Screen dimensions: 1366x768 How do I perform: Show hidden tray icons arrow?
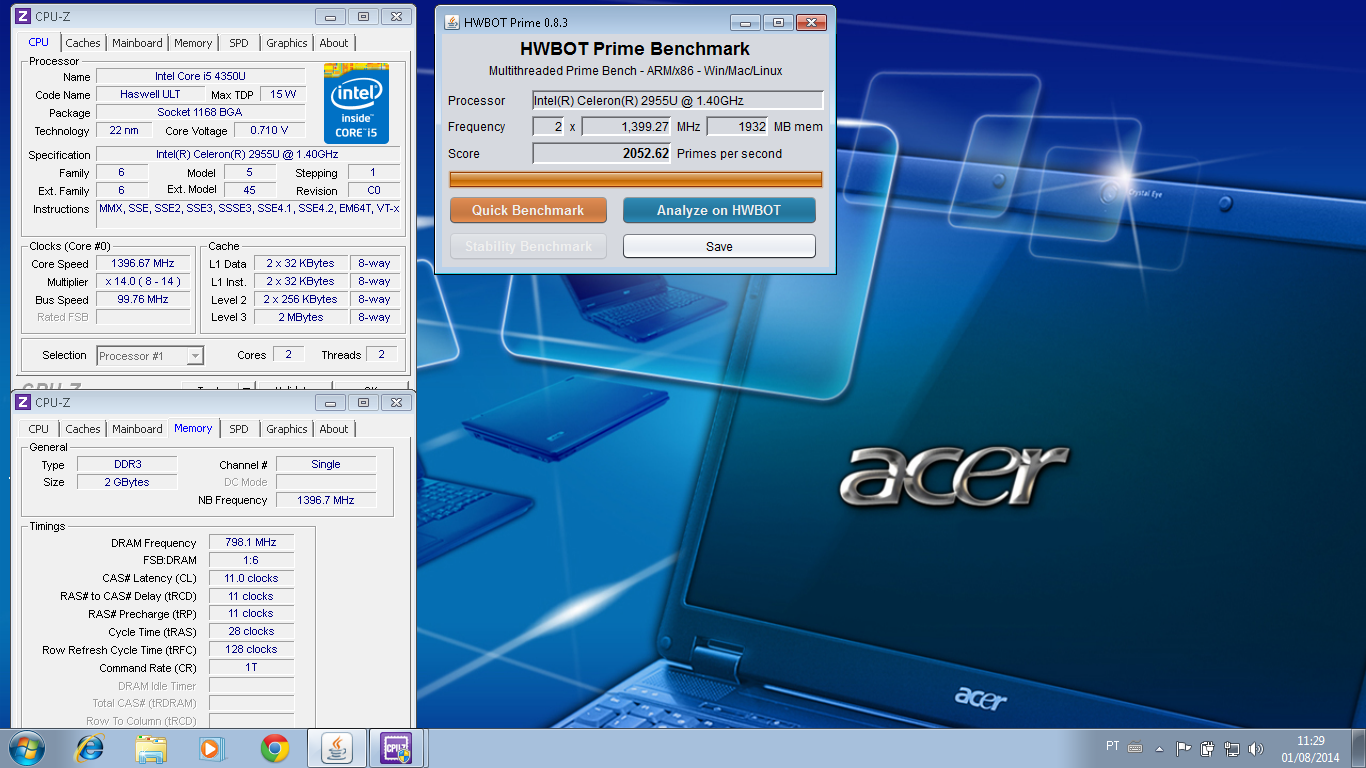click(x=1160, y=748)
